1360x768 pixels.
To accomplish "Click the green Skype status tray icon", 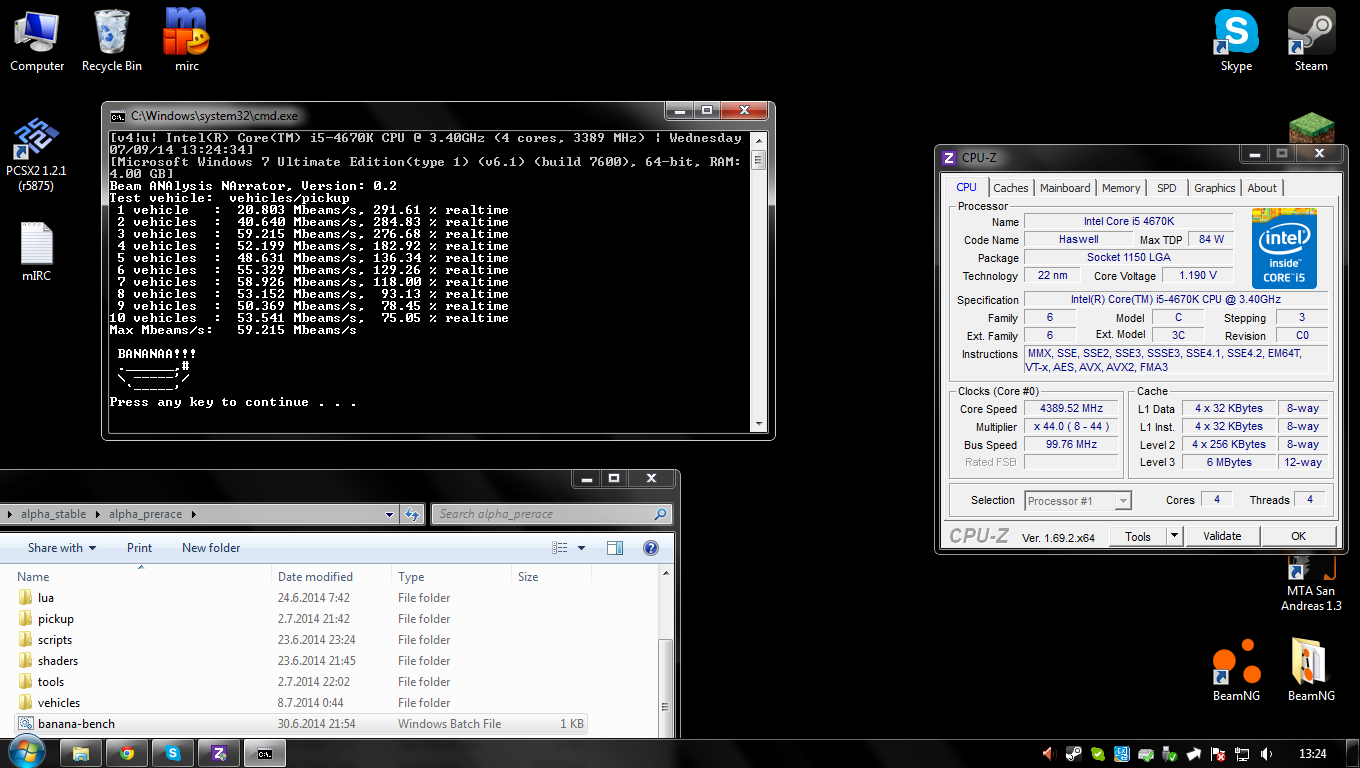I will coord(1098,754).
